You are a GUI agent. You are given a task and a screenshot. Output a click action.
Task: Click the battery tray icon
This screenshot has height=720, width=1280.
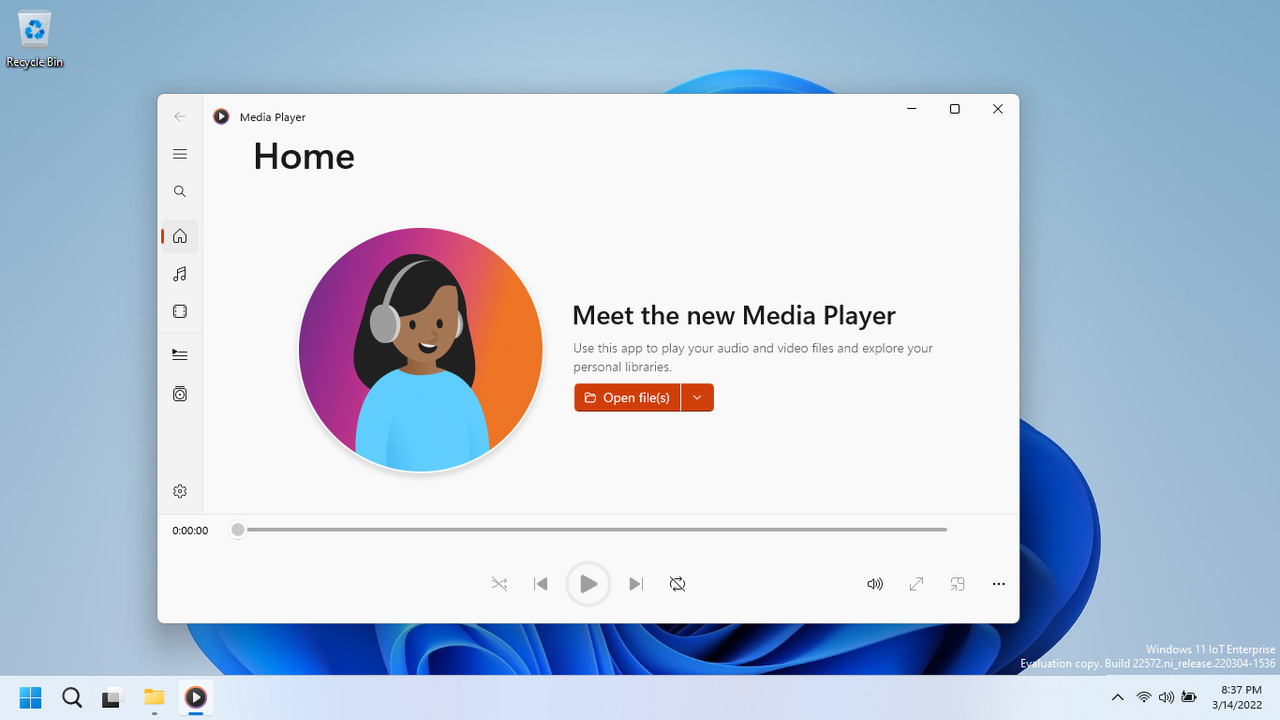coord(1189,697)
